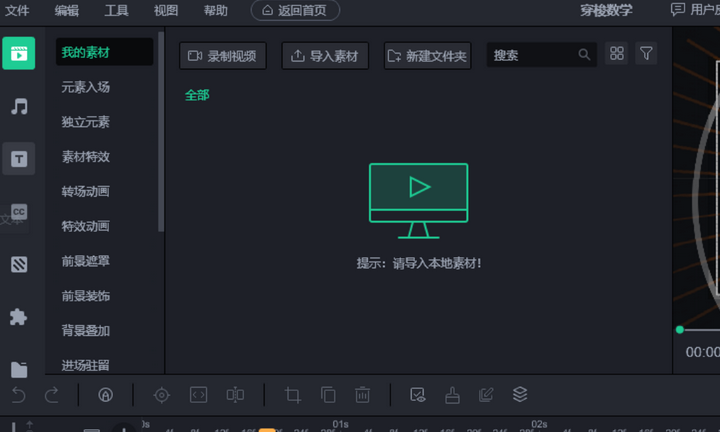Click the 录制视频 button

coord(222,56)
